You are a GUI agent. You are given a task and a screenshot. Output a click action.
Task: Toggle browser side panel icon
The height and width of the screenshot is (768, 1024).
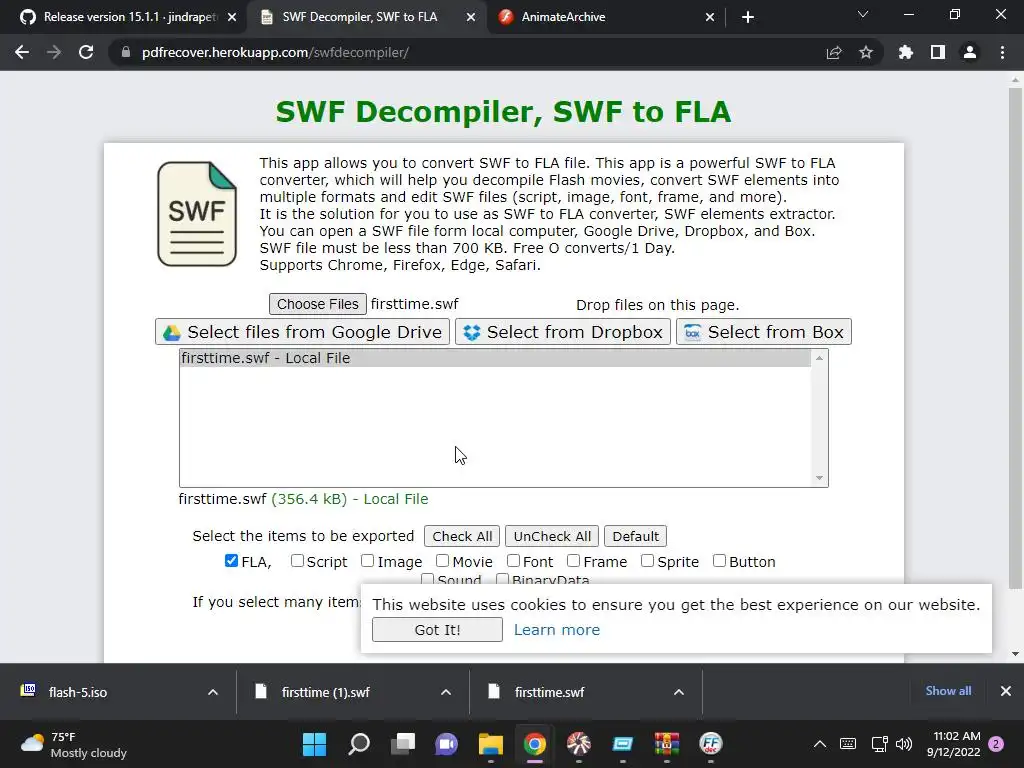coord(938,52)
